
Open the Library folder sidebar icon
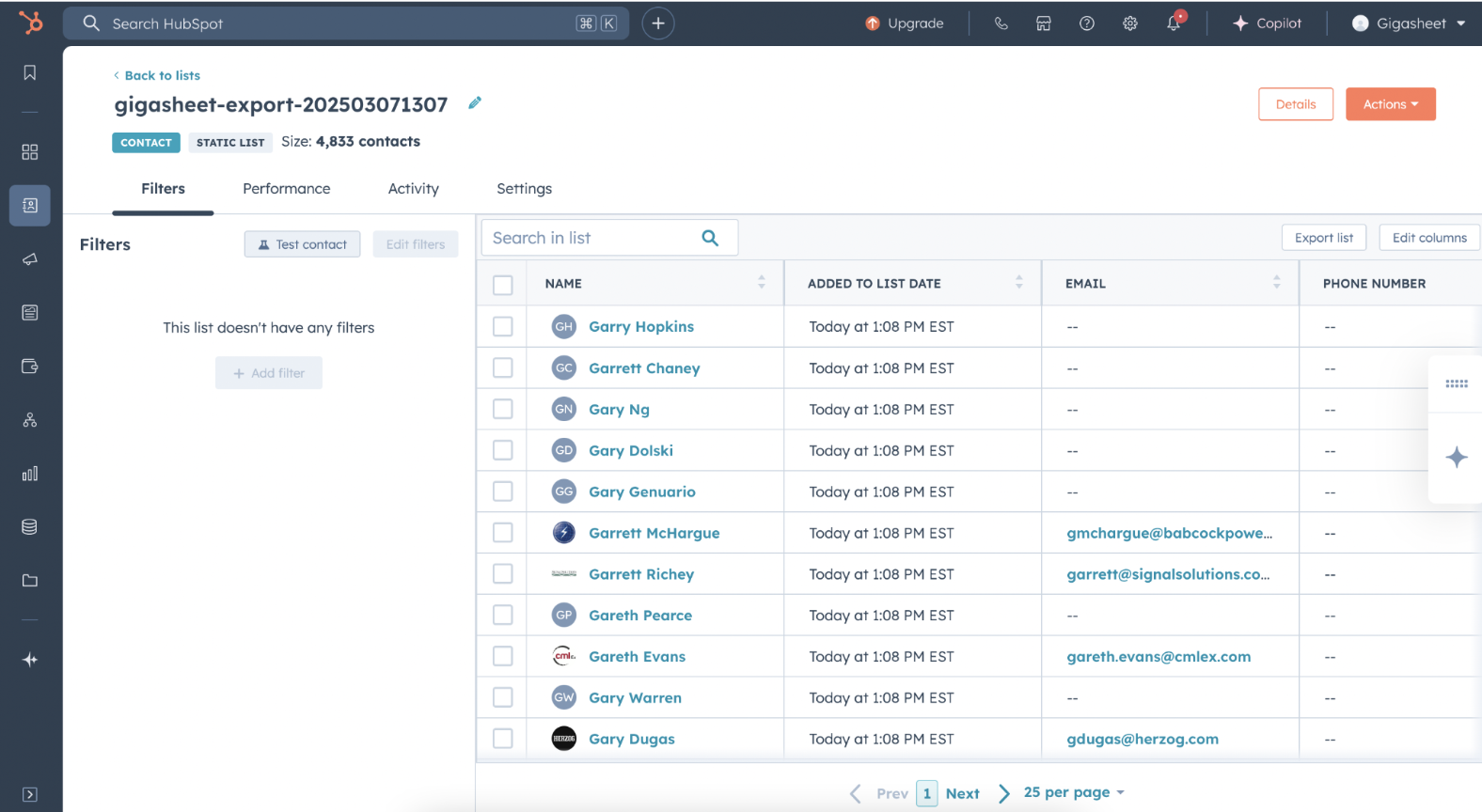(30, 581)
